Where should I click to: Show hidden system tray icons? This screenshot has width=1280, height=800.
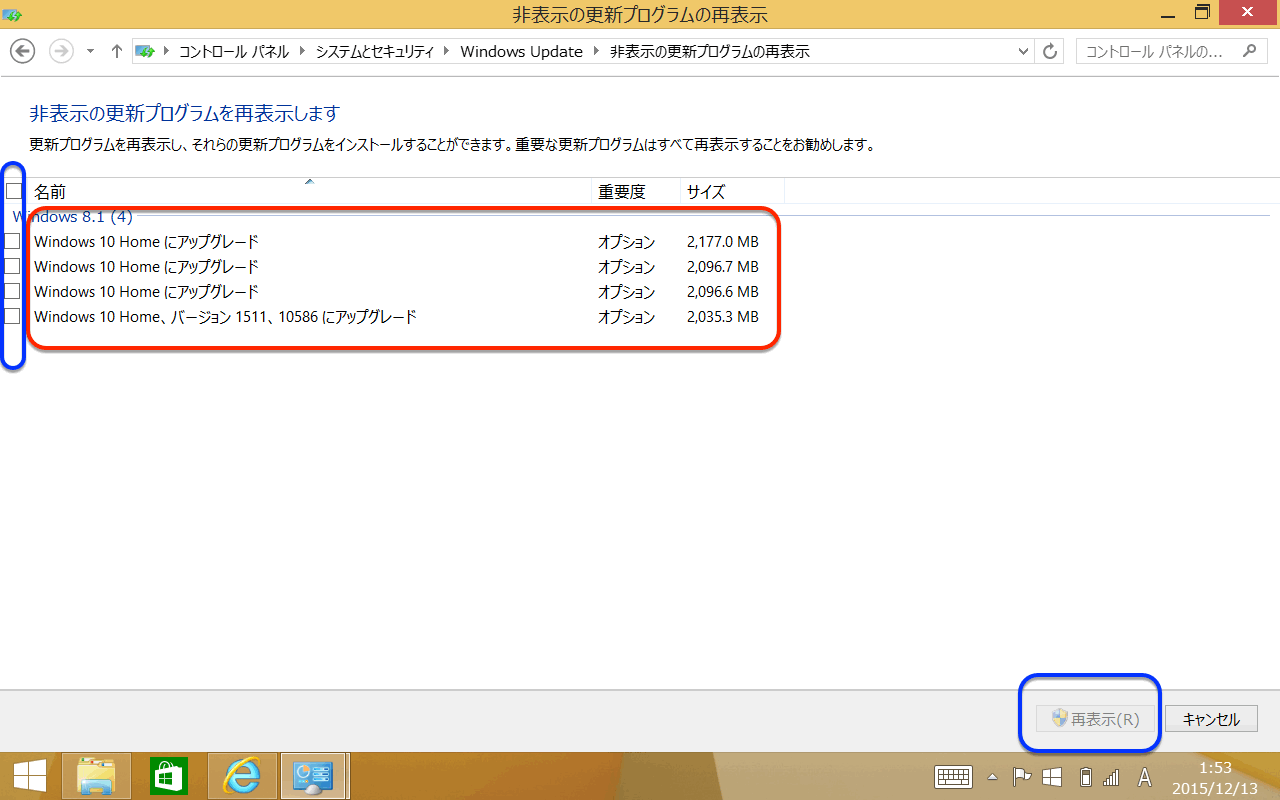(x=992, y=777)
